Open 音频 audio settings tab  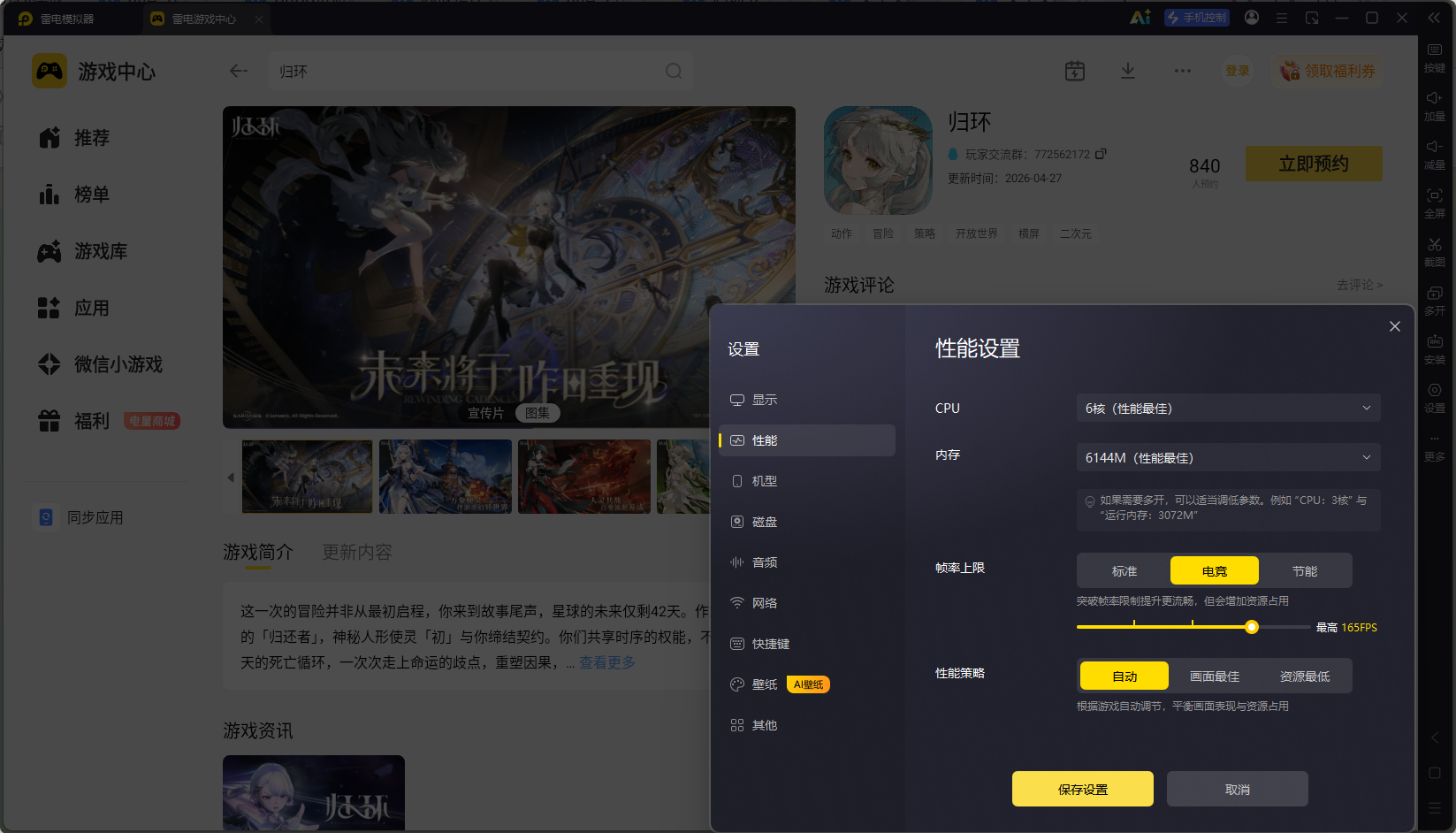coord(807,562)
